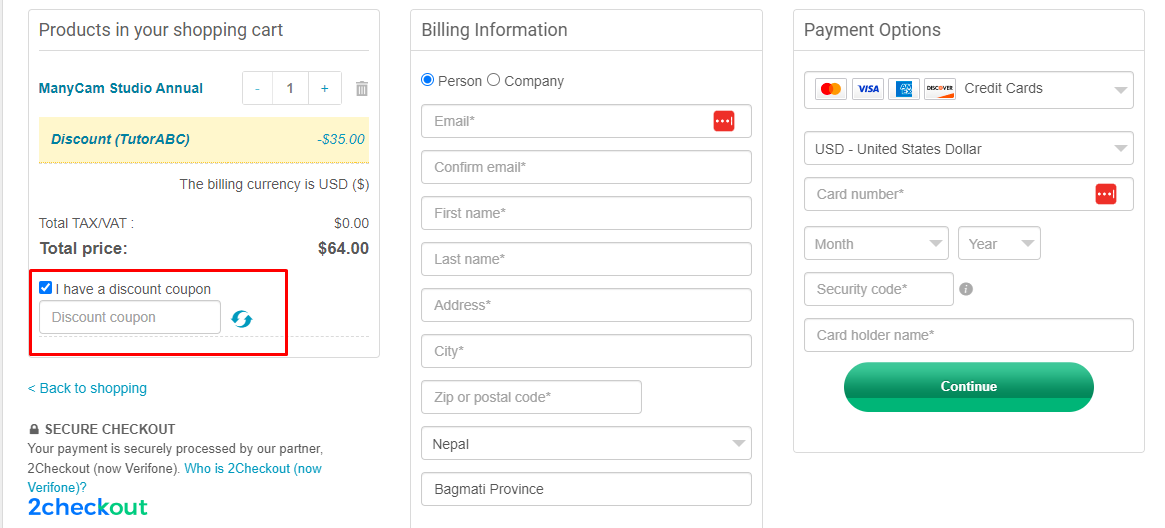Click 'The billing currency is USD ($)' text
This screenshot has height=528, width=1165.
coord(274,184)
